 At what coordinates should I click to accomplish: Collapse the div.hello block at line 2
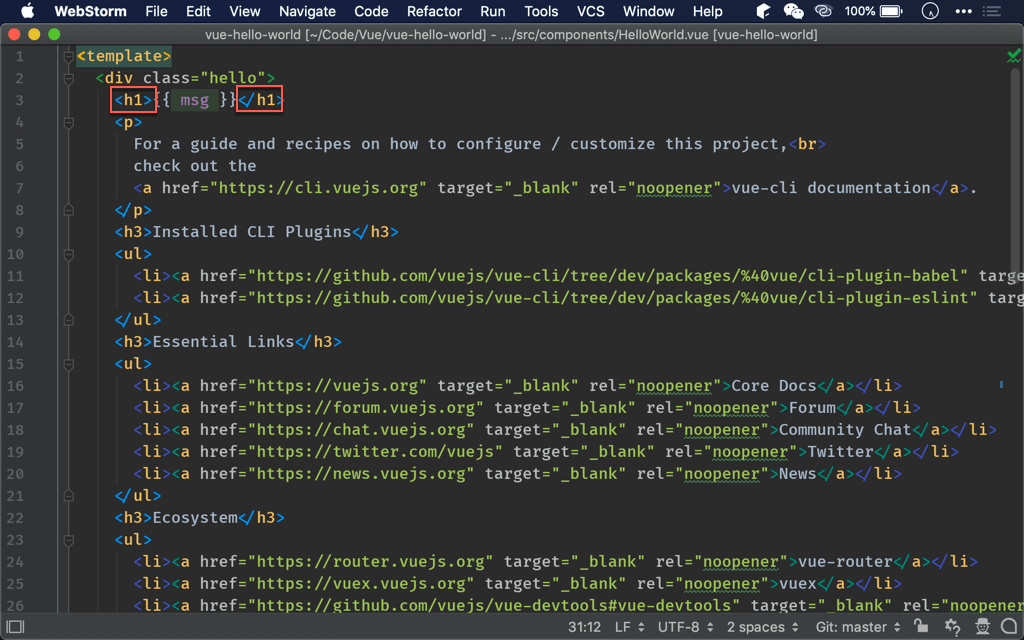click(69, 79)
